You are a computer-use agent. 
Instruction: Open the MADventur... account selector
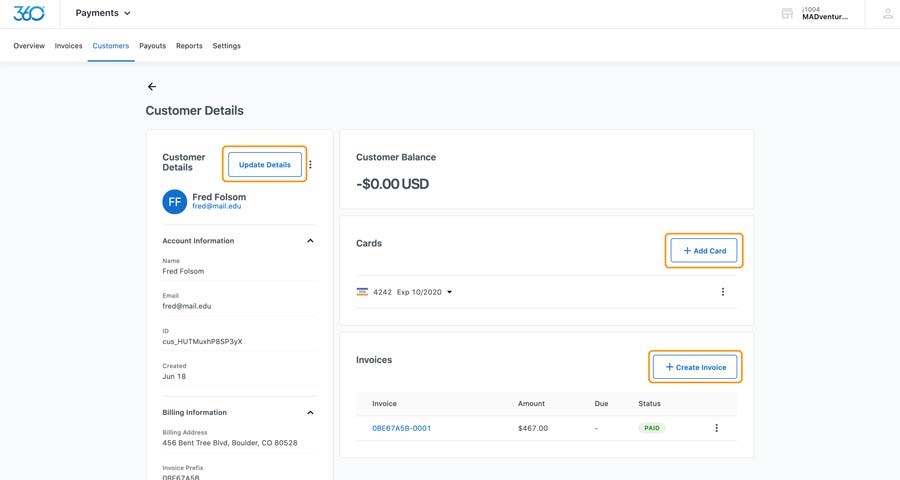[825, 13]
